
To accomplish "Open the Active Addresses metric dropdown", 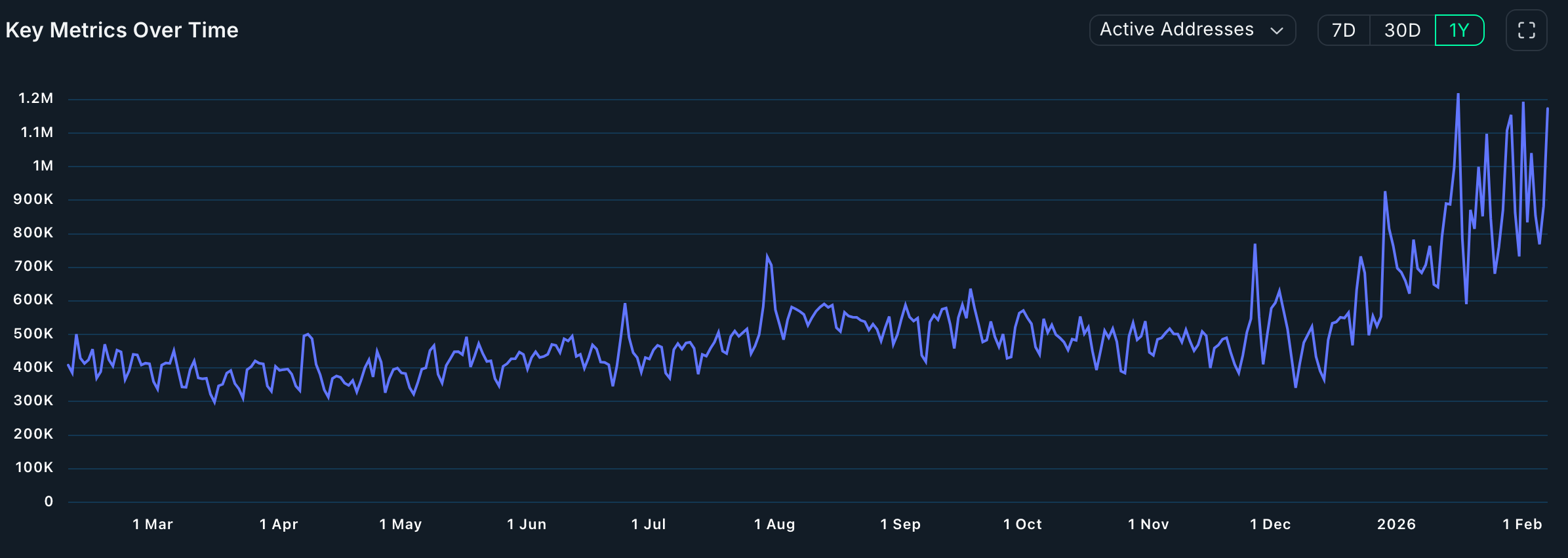I will pos(1192,30).
